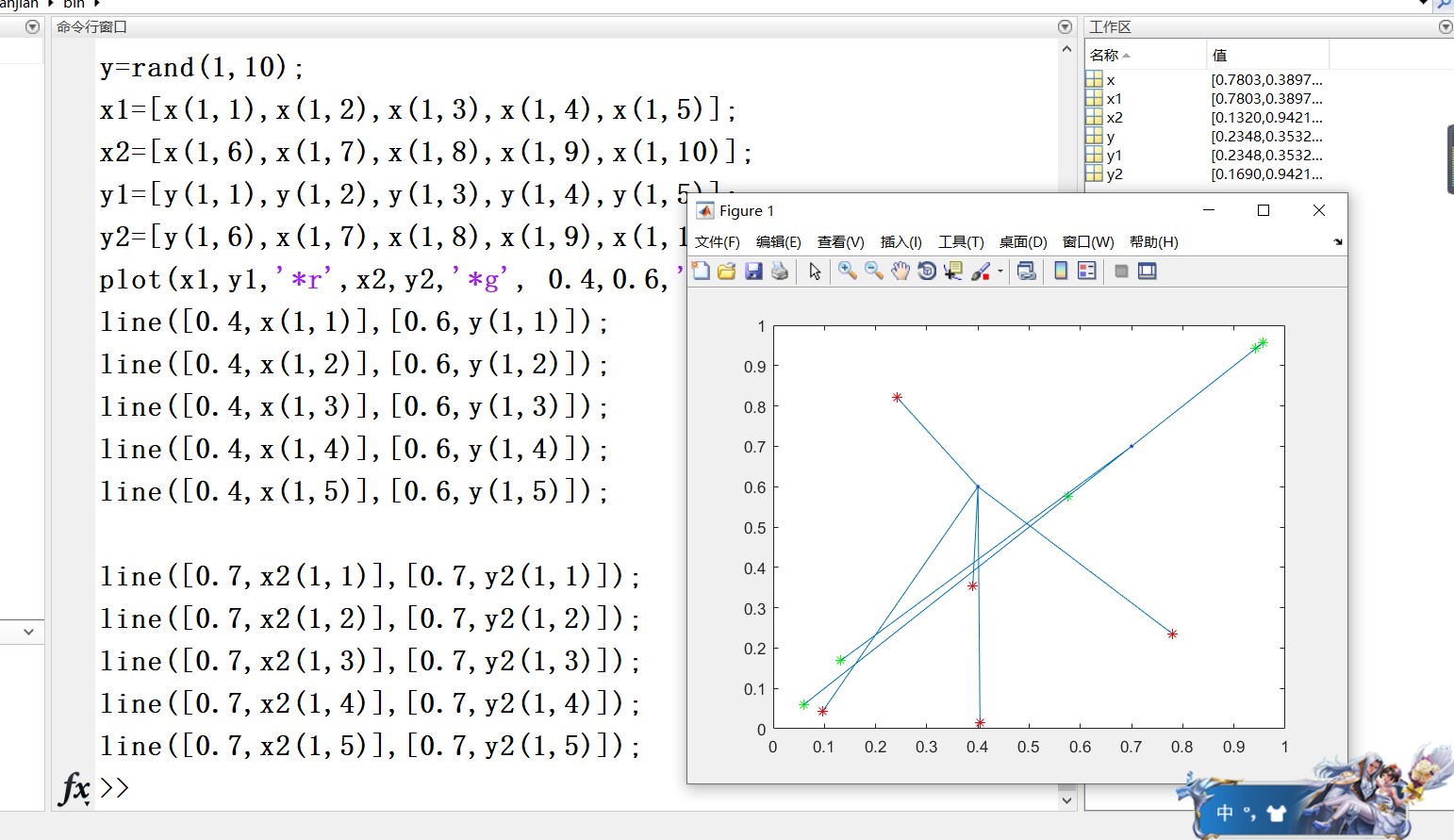Click the Command Window scroll-down arrow
This screenshot has width=1454, height=840.
(1066, 800)
